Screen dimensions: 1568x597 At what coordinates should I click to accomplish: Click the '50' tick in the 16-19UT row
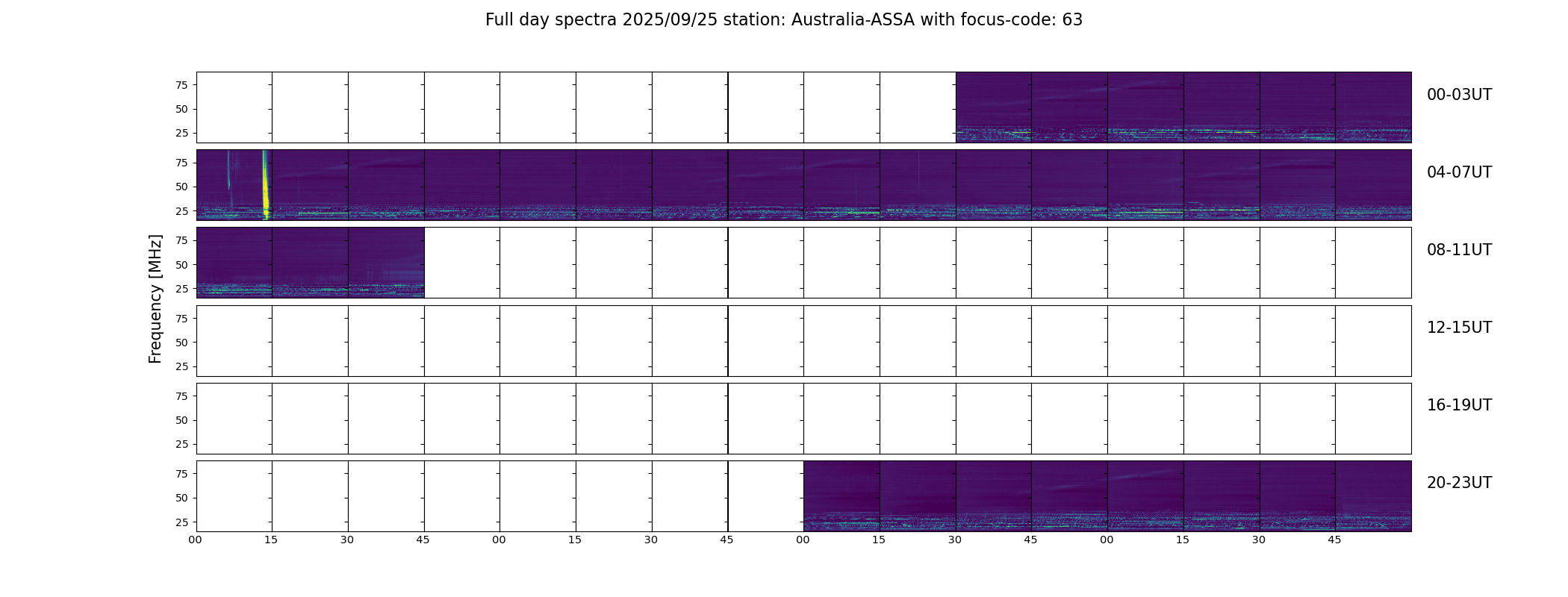pyautogui.click(x=181, y=420)
